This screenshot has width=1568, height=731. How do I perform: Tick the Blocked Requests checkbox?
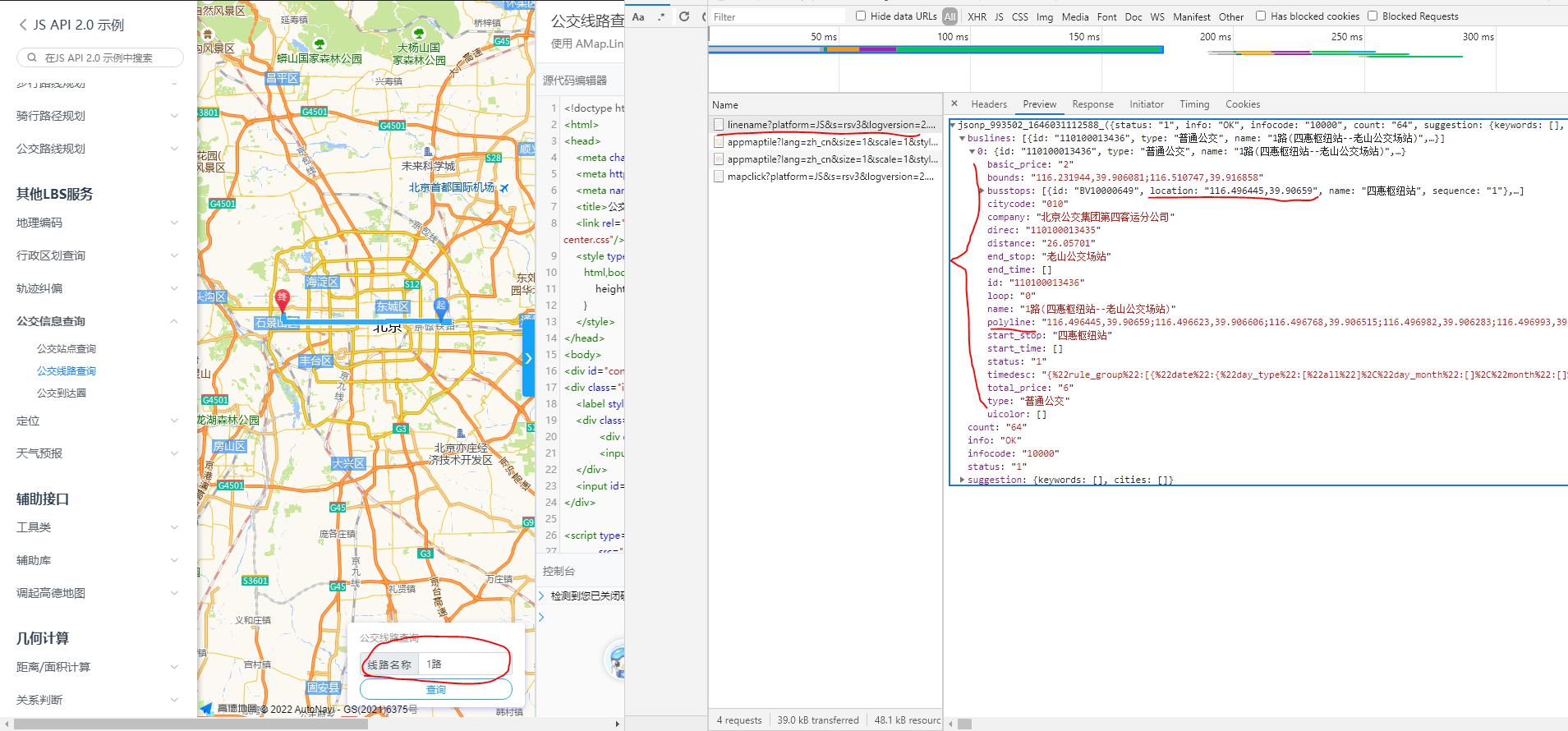click(x=1373, y=16)
